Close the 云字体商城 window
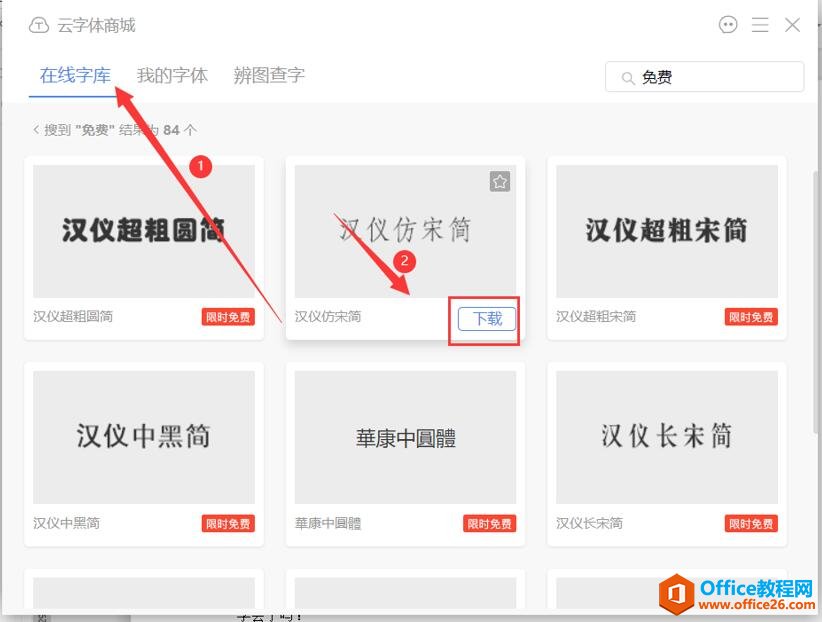 coord(792,25)
